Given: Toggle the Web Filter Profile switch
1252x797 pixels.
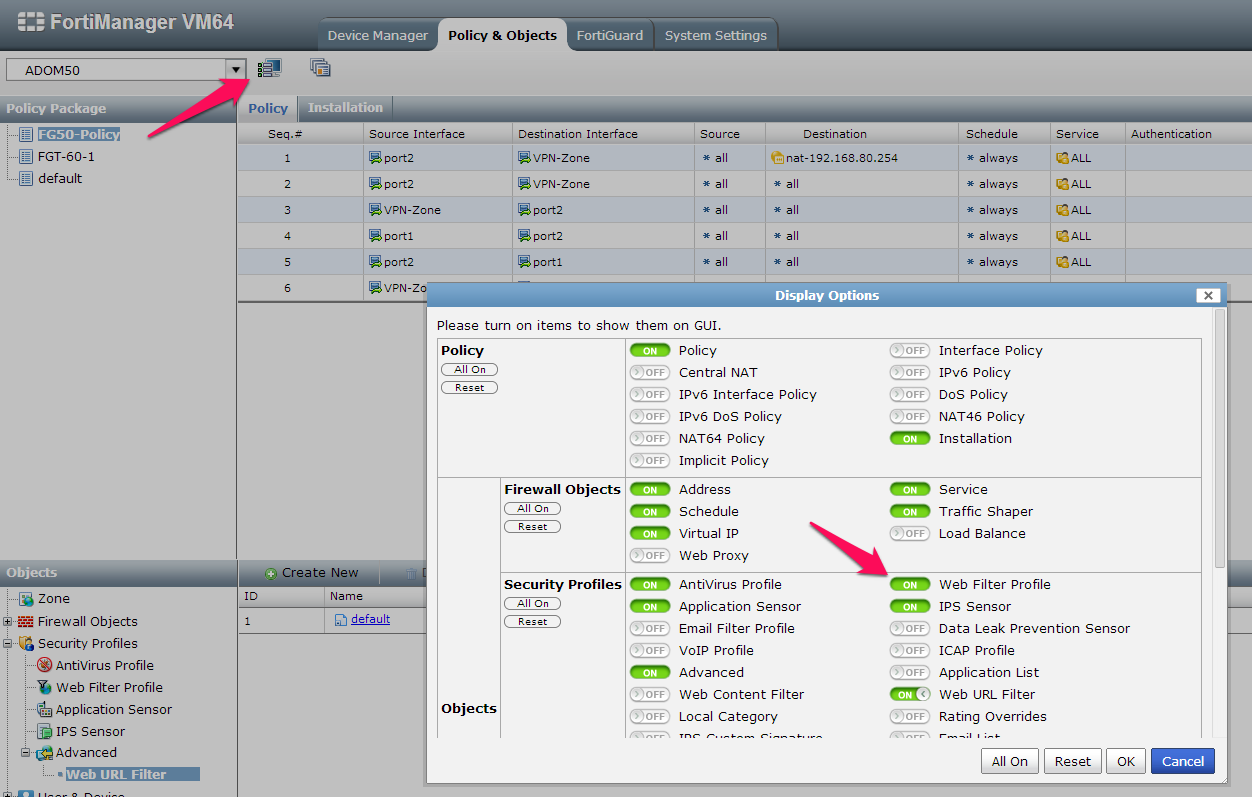Looking at the screenshot, I should [910, 585].
